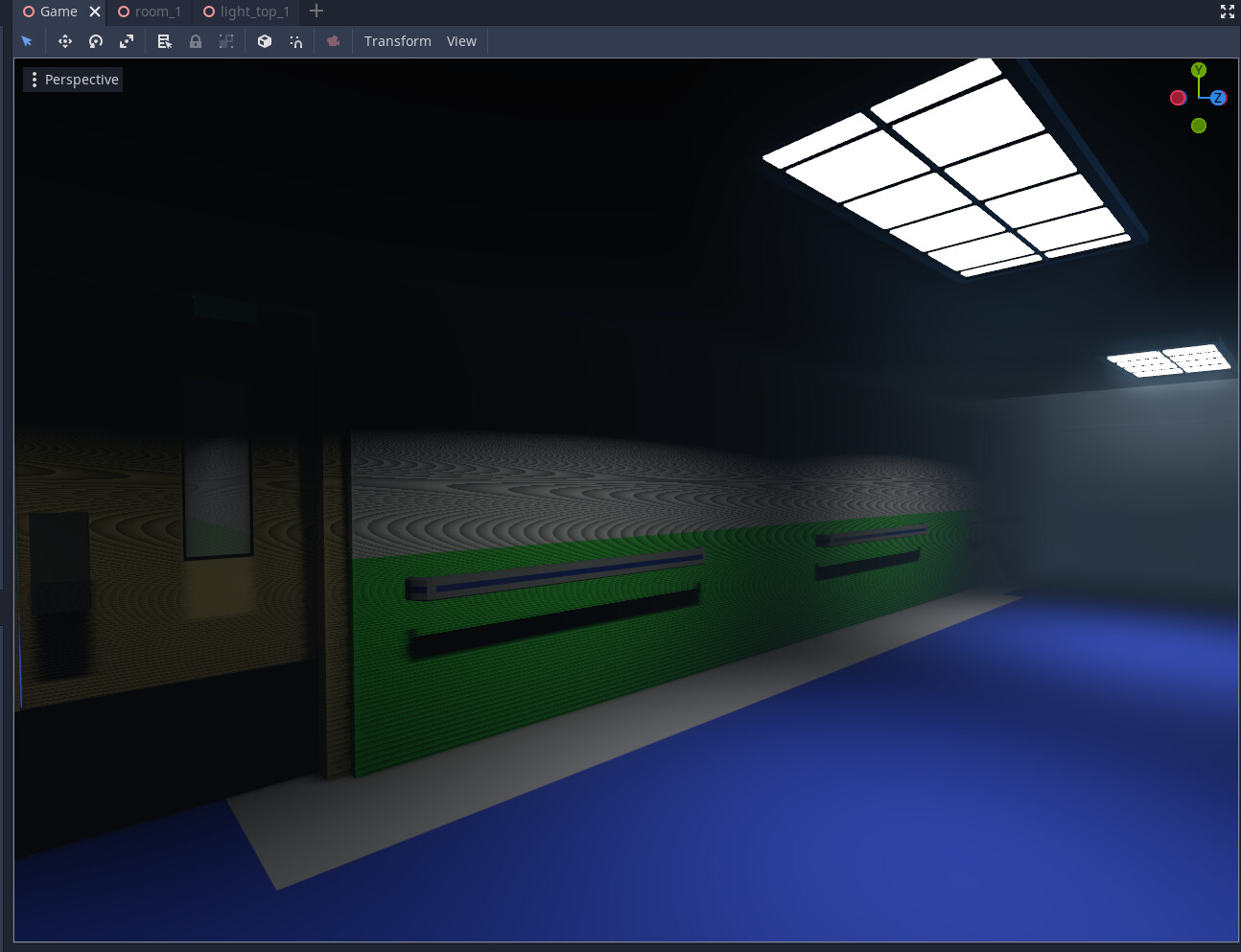The image size is (1241, 952).
Task: Click the blue Z axis on the gizmo
Action: (x=1218, y=98)
